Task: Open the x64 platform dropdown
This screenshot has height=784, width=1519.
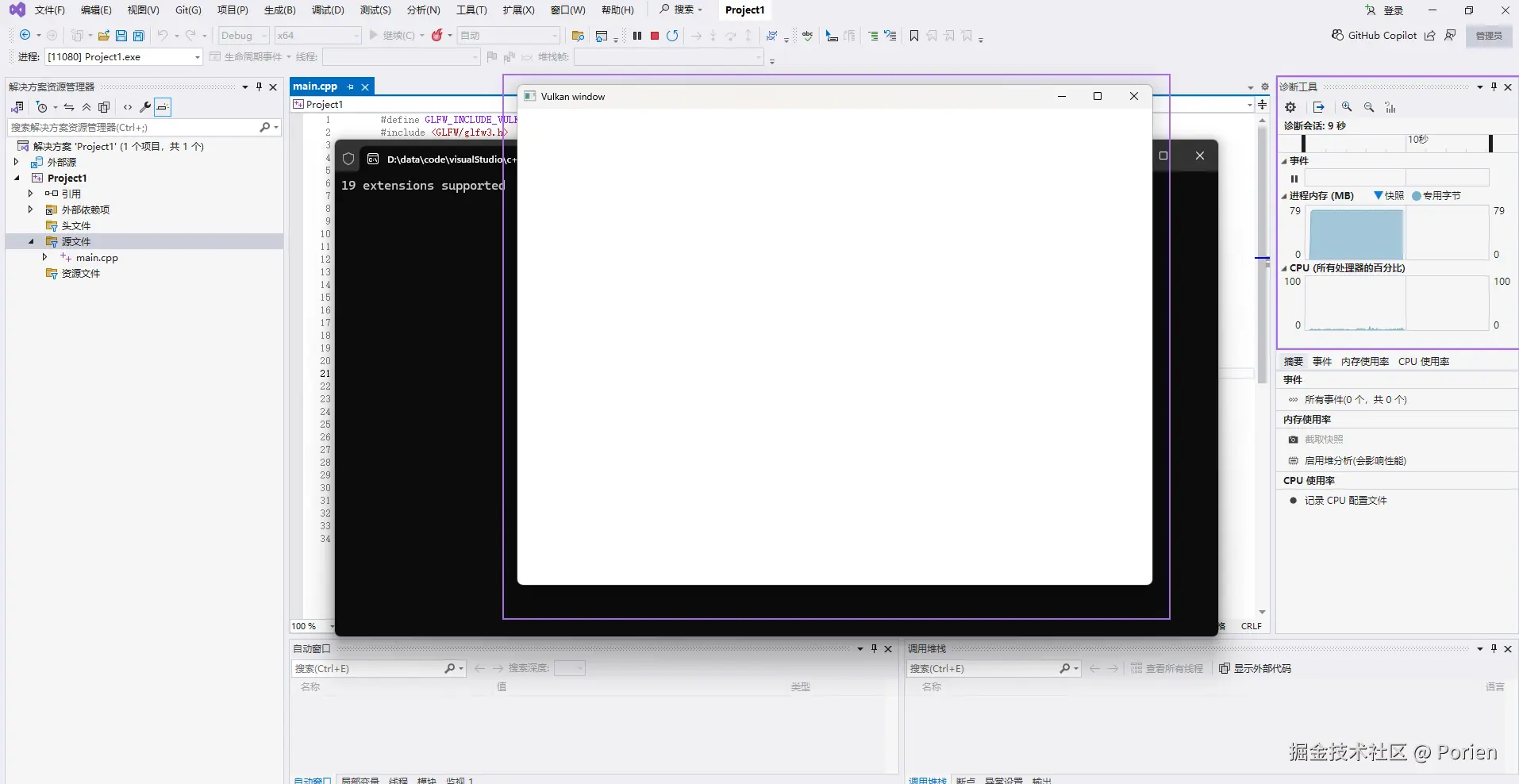Action: coord(317,36)
